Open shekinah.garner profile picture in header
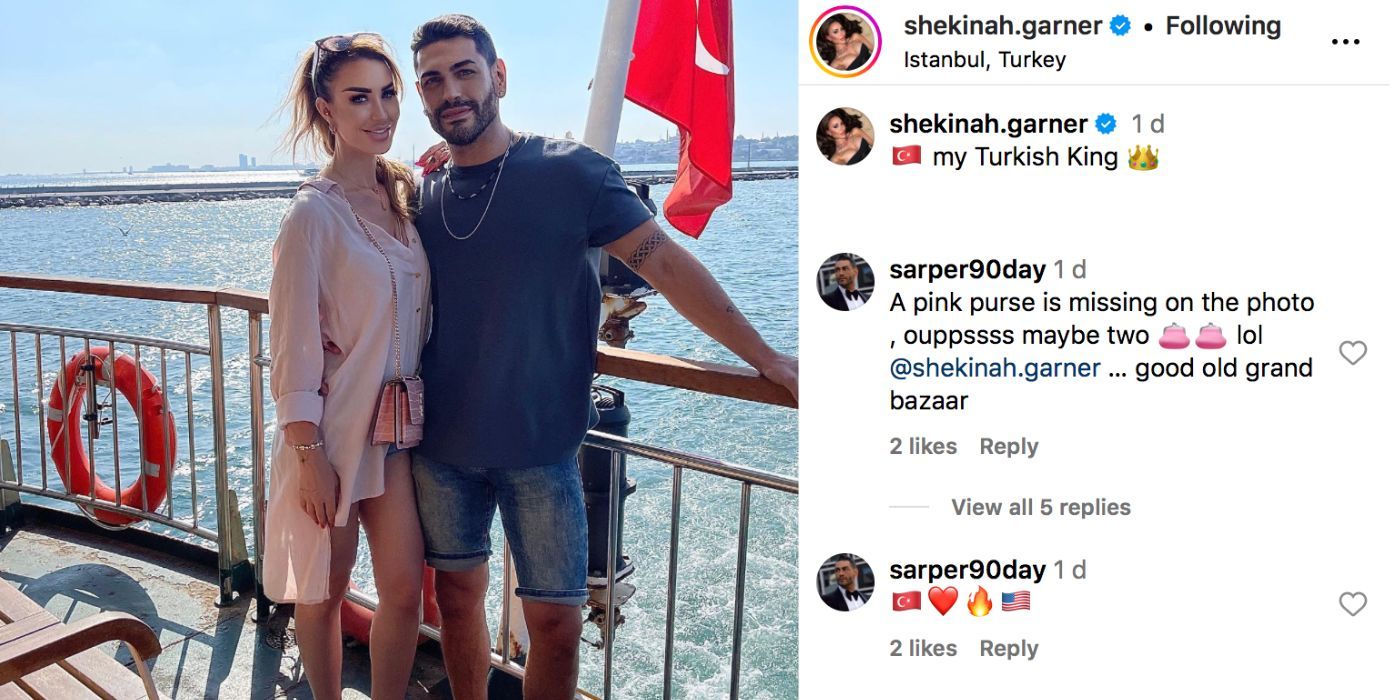This screenshot has height=700, width=1400. 845,42
